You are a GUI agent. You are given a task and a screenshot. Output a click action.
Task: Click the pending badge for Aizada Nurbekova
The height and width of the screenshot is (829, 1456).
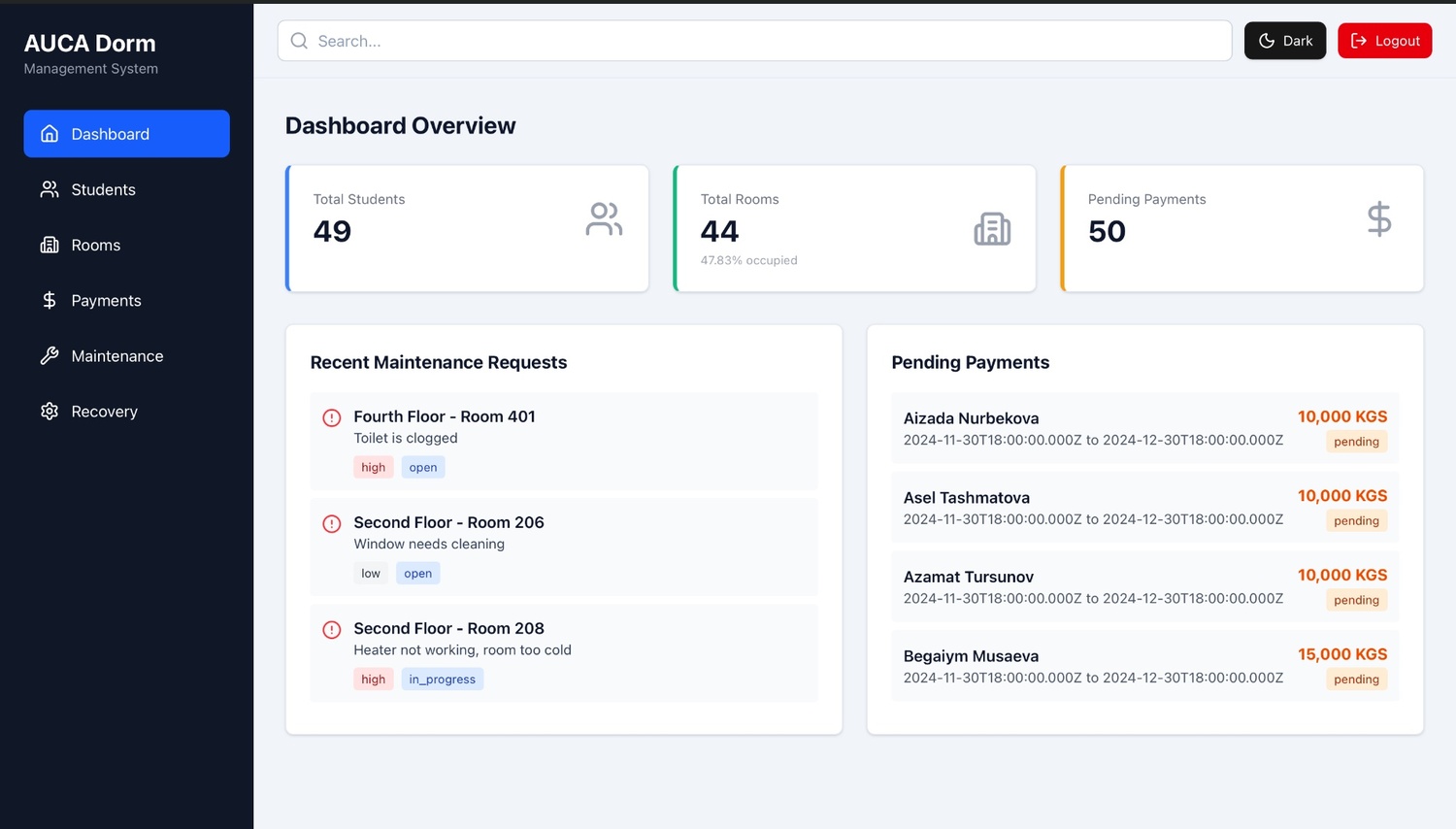point(1357,442)
